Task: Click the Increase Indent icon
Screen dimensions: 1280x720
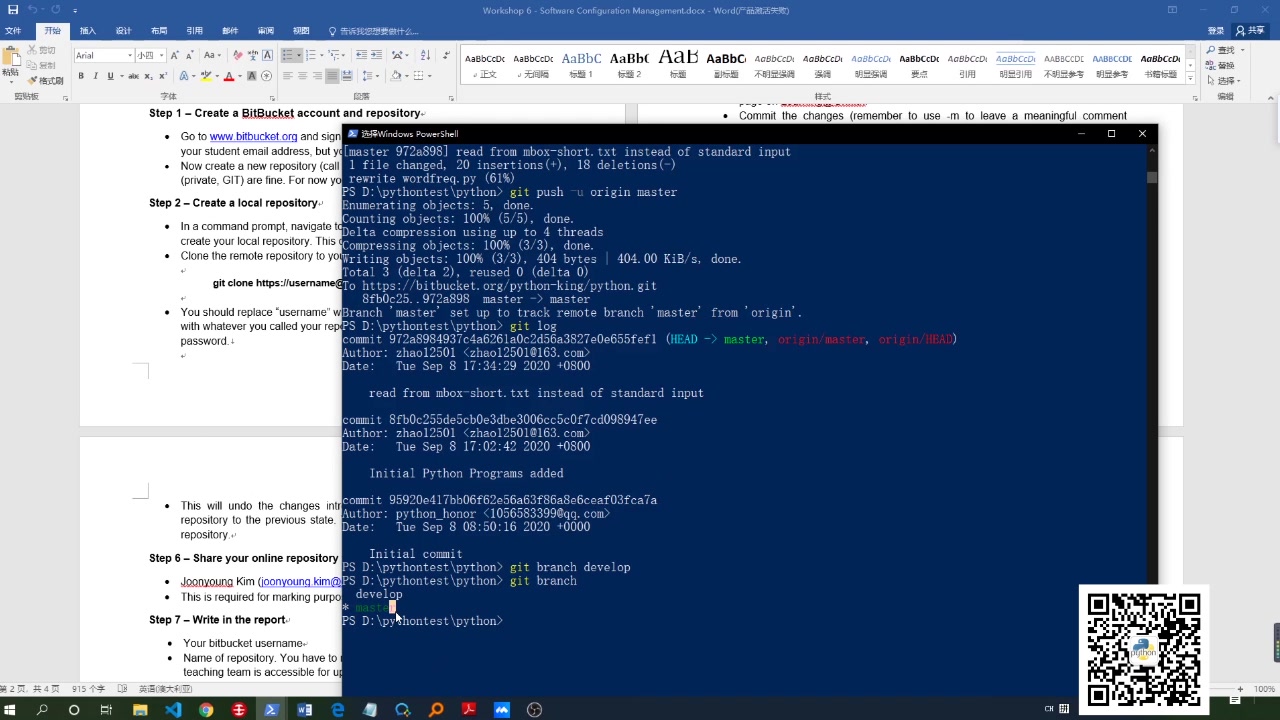Action: (x=377, y=55)
